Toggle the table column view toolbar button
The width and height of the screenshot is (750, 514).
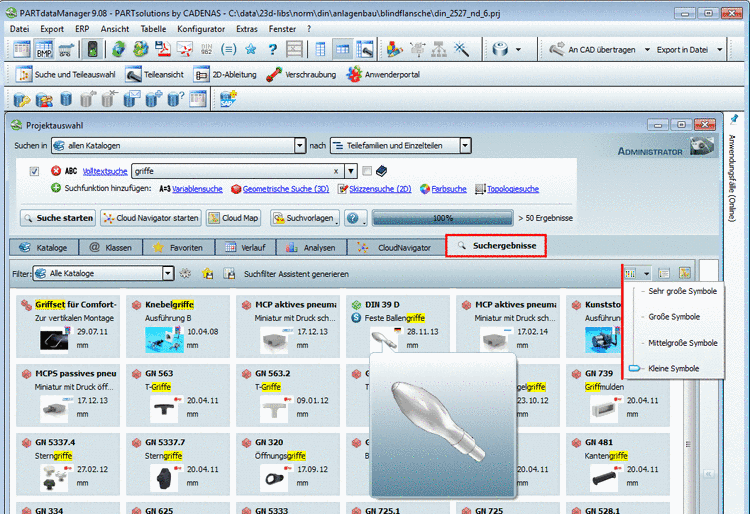320,49
